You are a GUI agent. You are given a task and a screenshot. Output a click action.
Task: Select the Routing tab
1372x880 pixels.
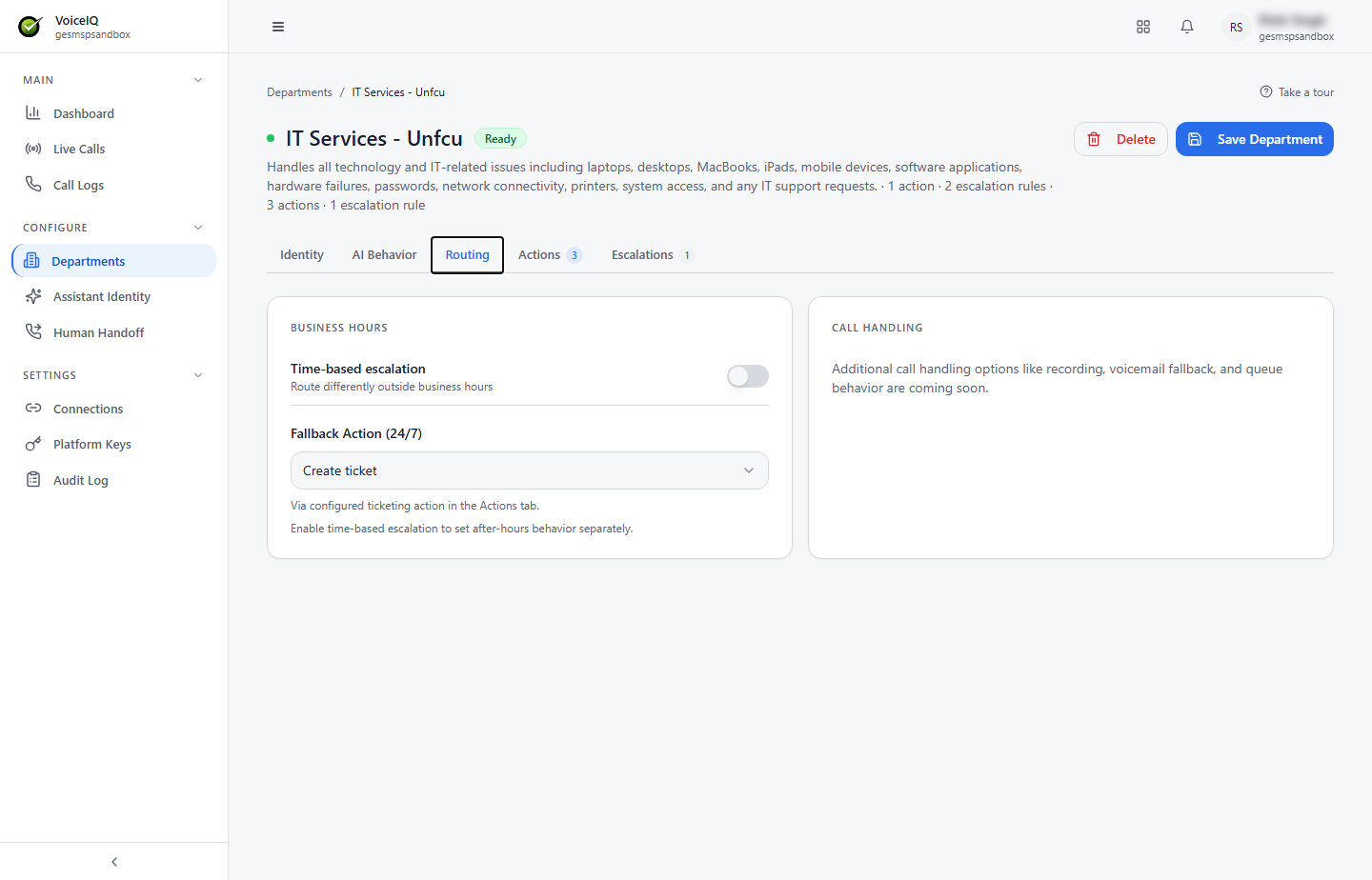tap(467, 255)
